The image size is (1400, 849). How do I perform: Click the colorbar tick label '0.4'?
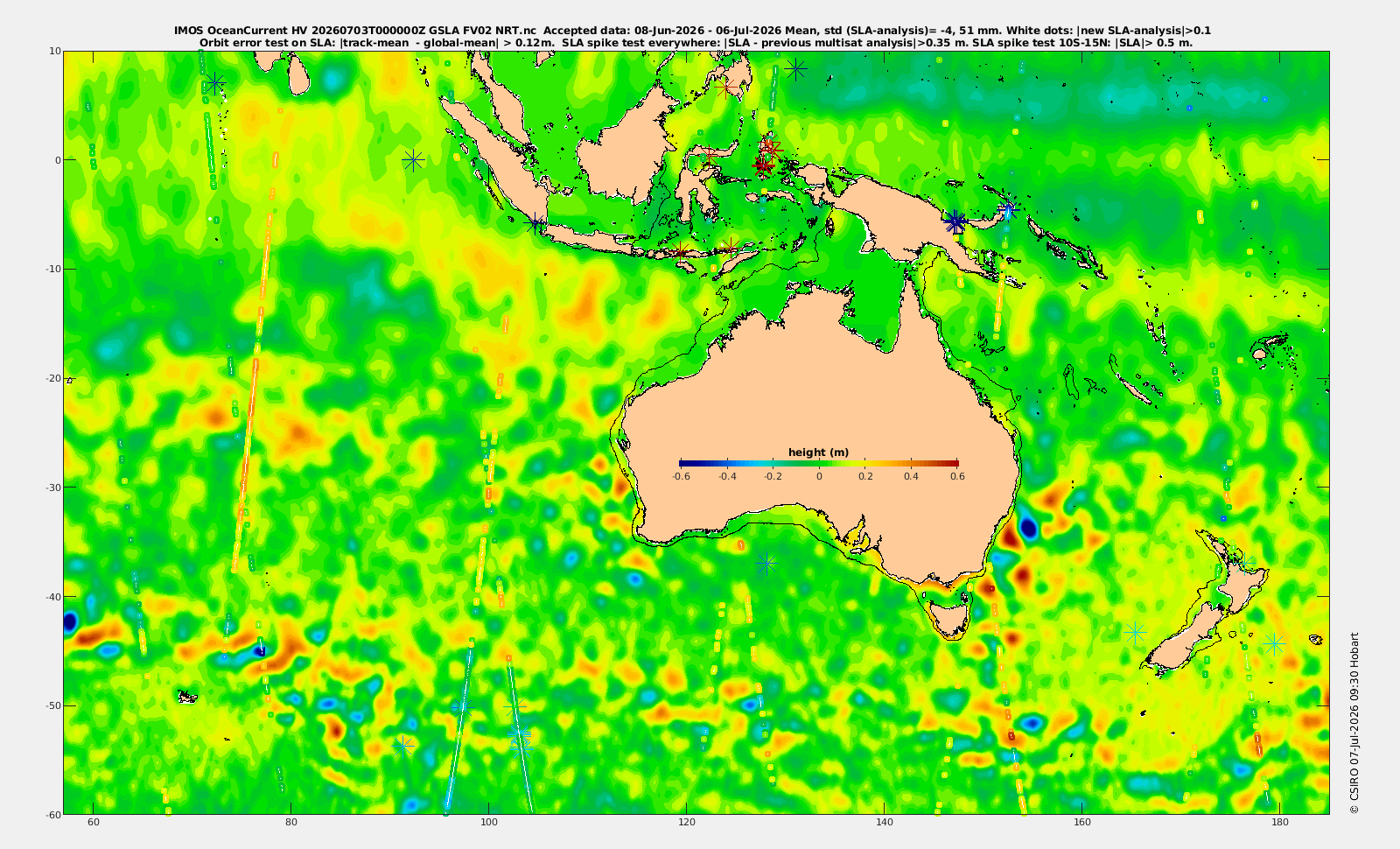coord(911,476)
